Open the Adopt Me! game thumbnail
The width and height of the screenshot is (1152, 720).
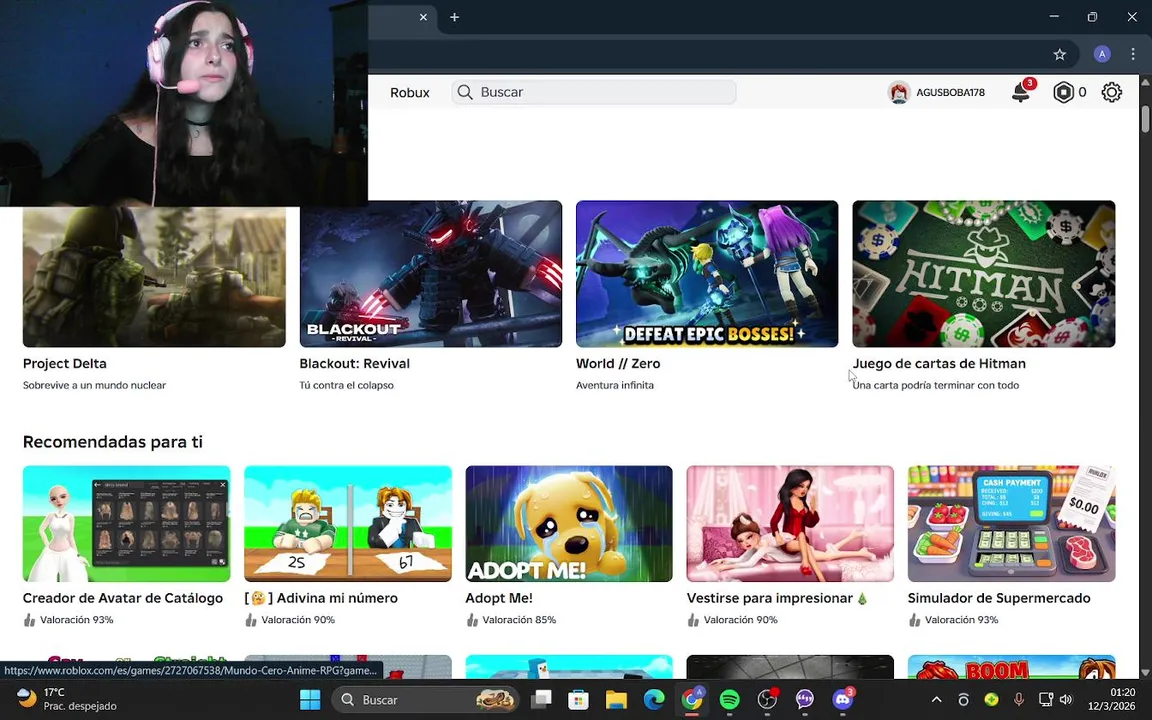(x=569, y=524)
